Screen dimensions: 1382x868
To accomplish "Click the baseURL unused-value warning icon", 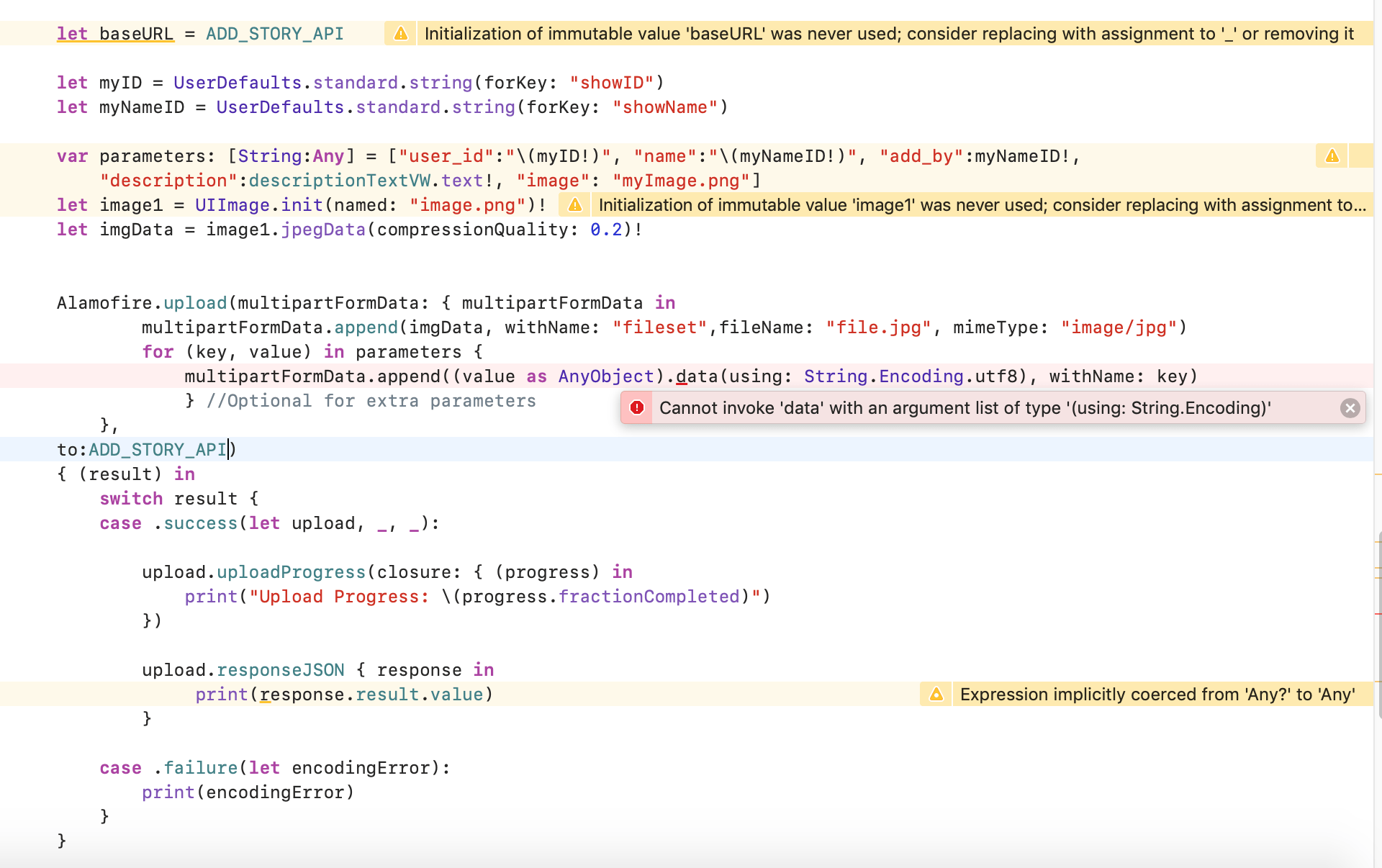I will click(x=401, y=34).
